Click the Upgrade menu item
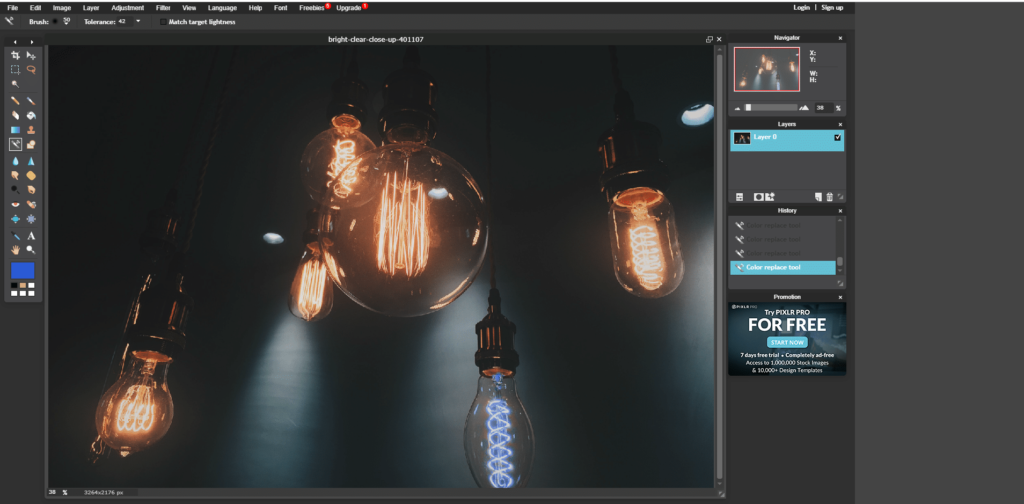 coord(349,8)
